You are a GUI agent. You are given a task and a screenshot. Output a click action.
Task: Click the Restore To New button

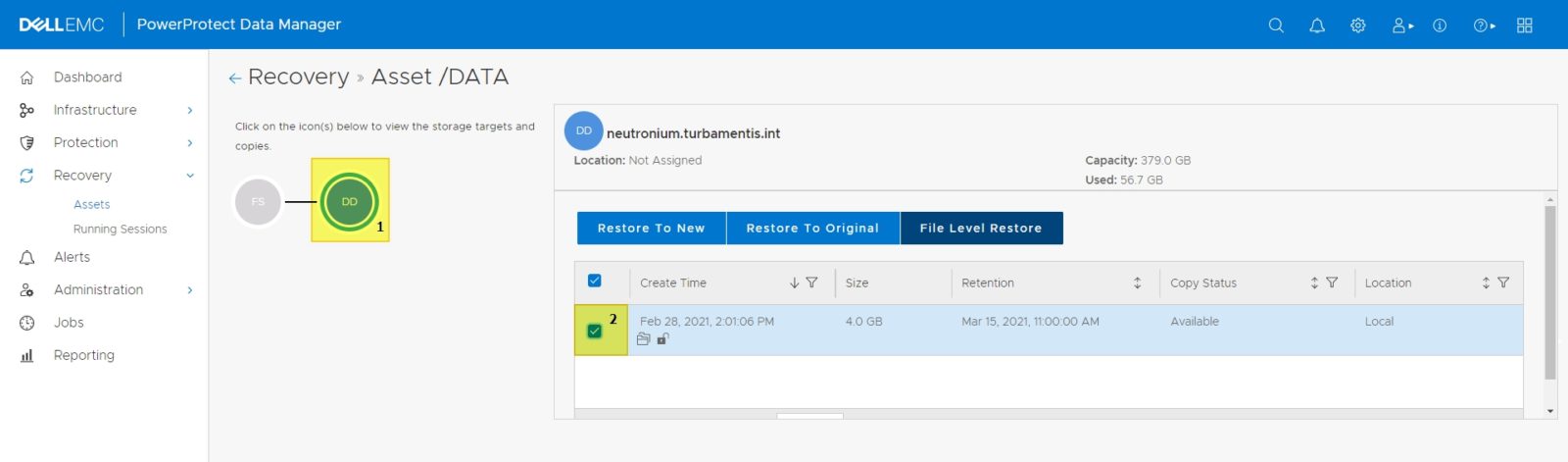click(x=651, y=228)
